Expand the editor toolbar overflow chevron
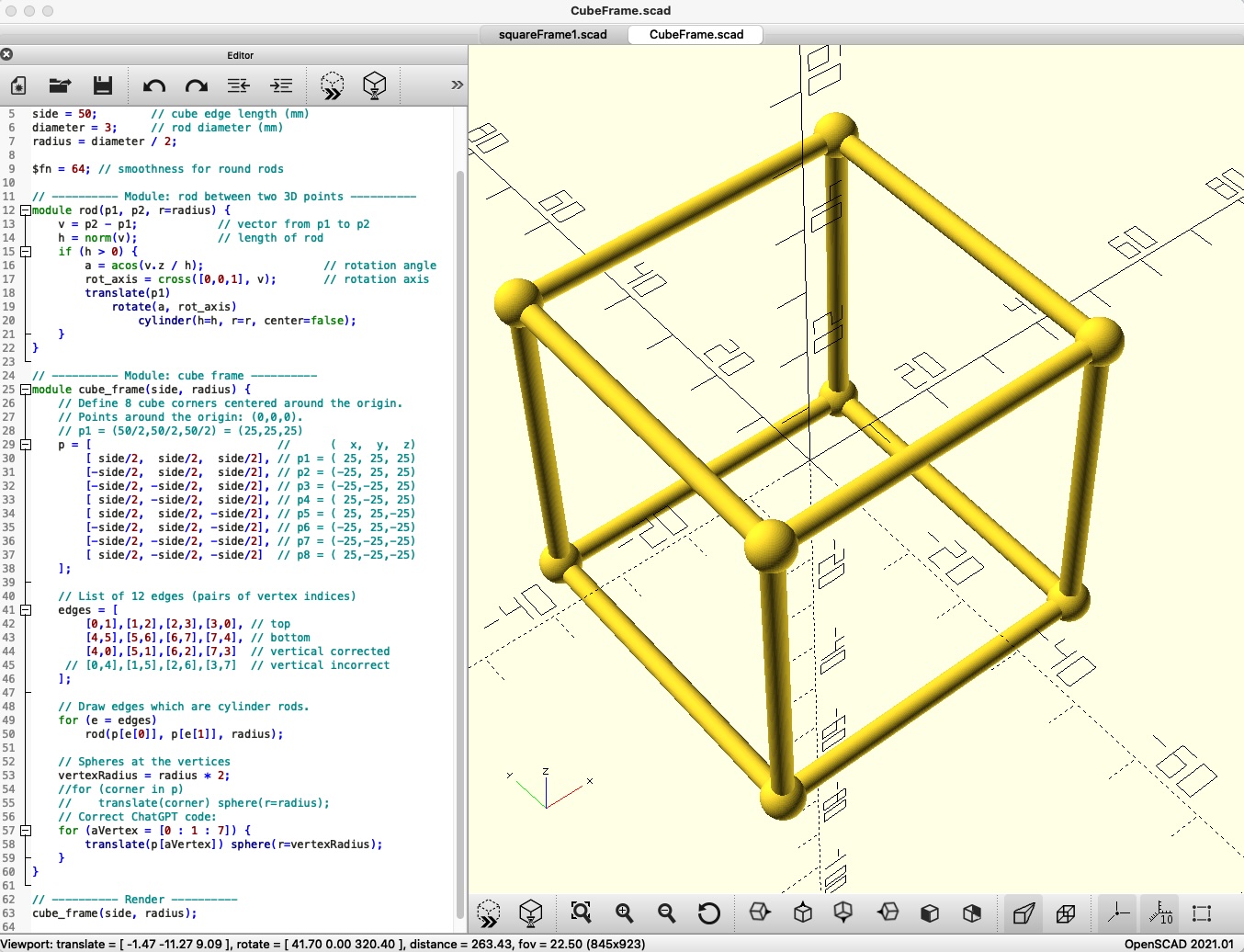The height and width of the screenshot is (952, 1244). (457, 85)
